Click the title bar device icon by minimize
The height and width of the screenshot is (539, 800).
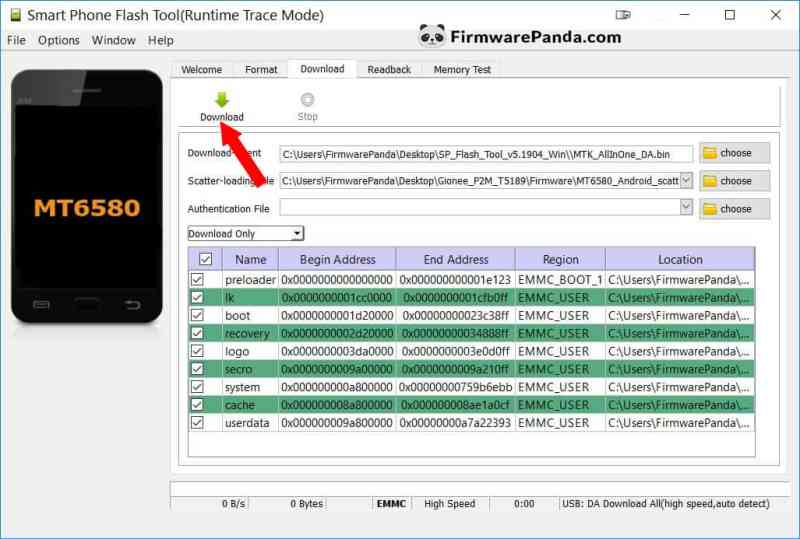623,15
